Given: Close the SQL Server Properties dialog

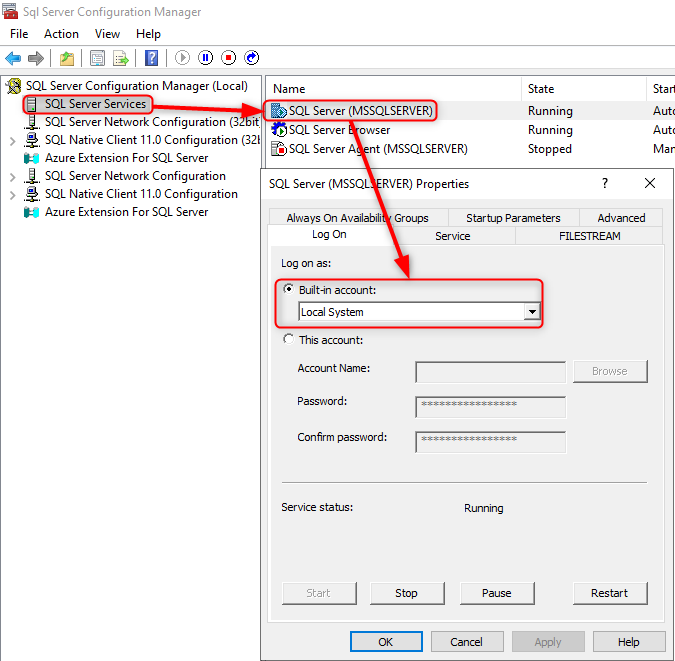Looking at the screenshot, I should 650,183.
